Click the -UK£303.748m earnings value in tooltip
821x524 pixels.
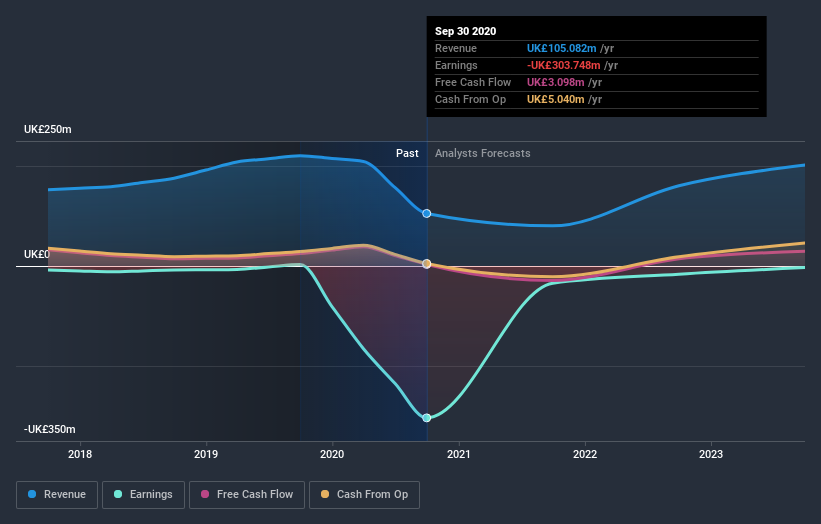(563, 65)
